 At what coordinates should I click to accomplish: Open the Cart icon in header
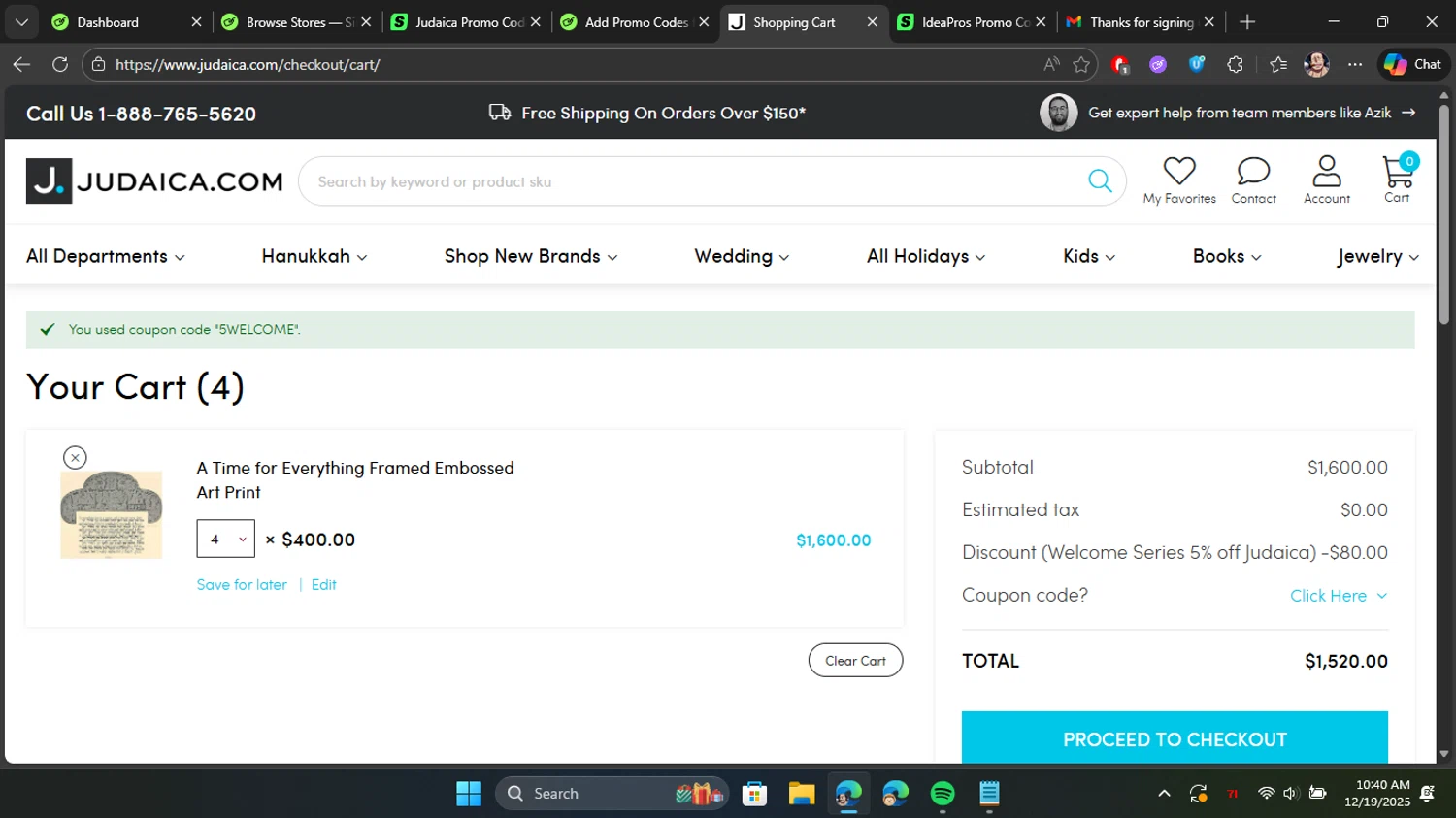tap(1398, 173)
